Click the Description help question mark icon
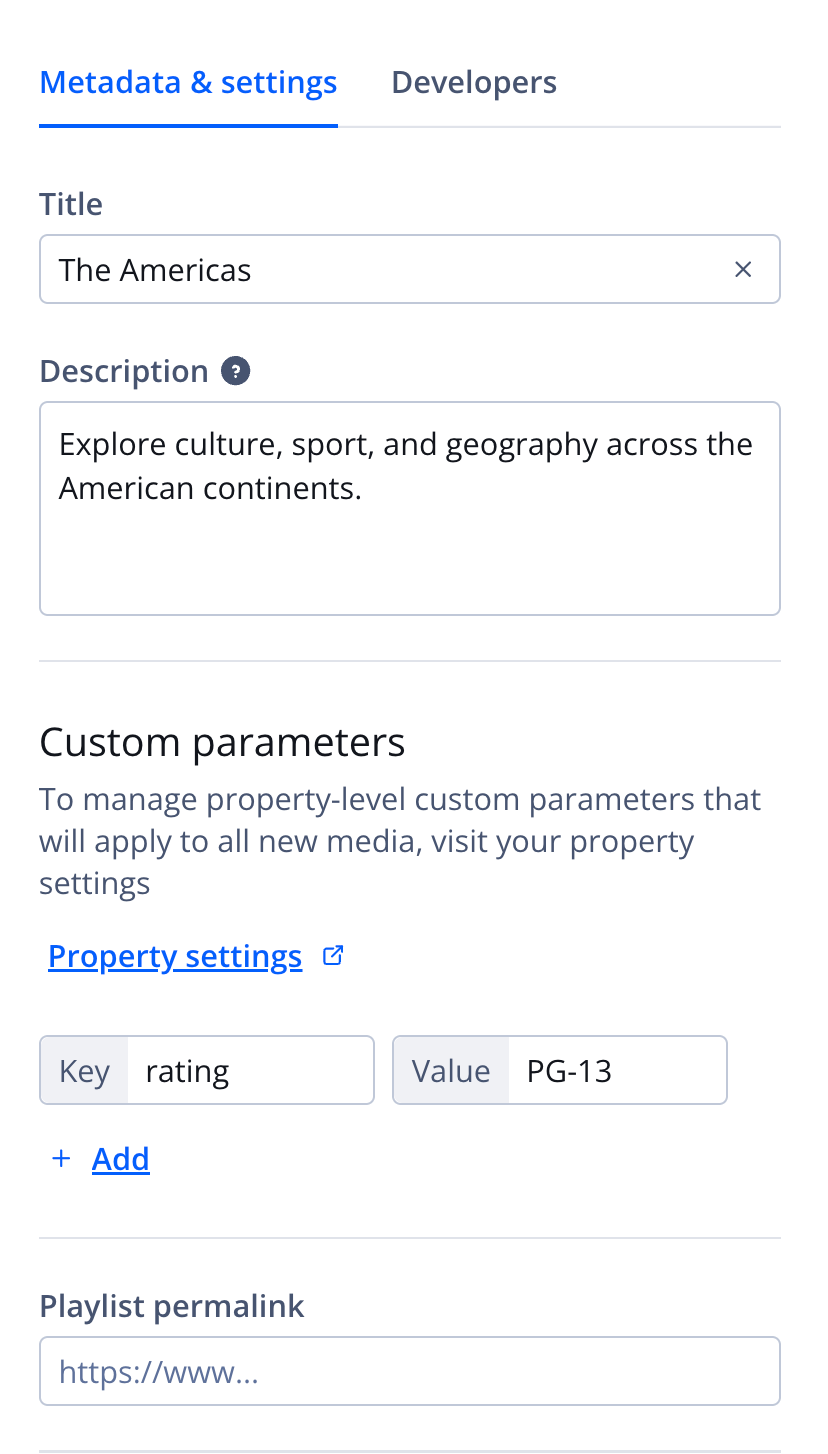This screenshot has height=1454, width=828. (236, 371)
